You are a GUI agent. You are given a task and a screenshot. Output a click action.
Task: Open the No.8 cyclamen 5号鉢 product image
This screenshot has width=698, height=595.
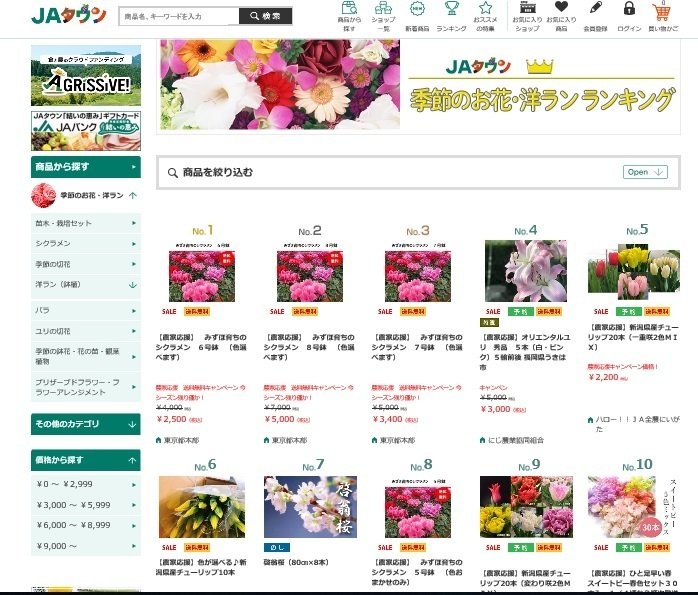click(418, 508)
